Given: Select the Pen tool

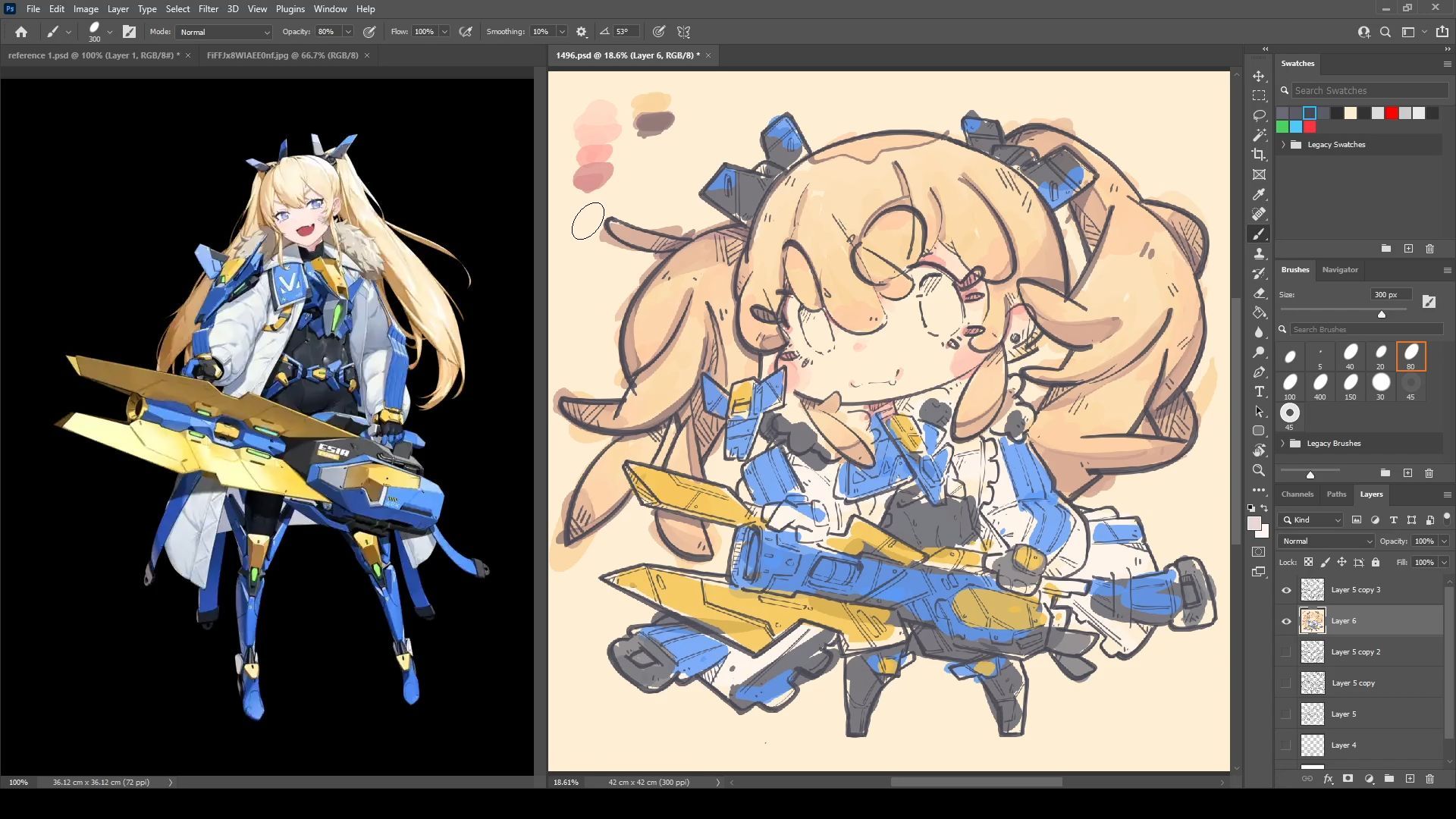Looking at the screenshot, I should [x=1259, y=372].
